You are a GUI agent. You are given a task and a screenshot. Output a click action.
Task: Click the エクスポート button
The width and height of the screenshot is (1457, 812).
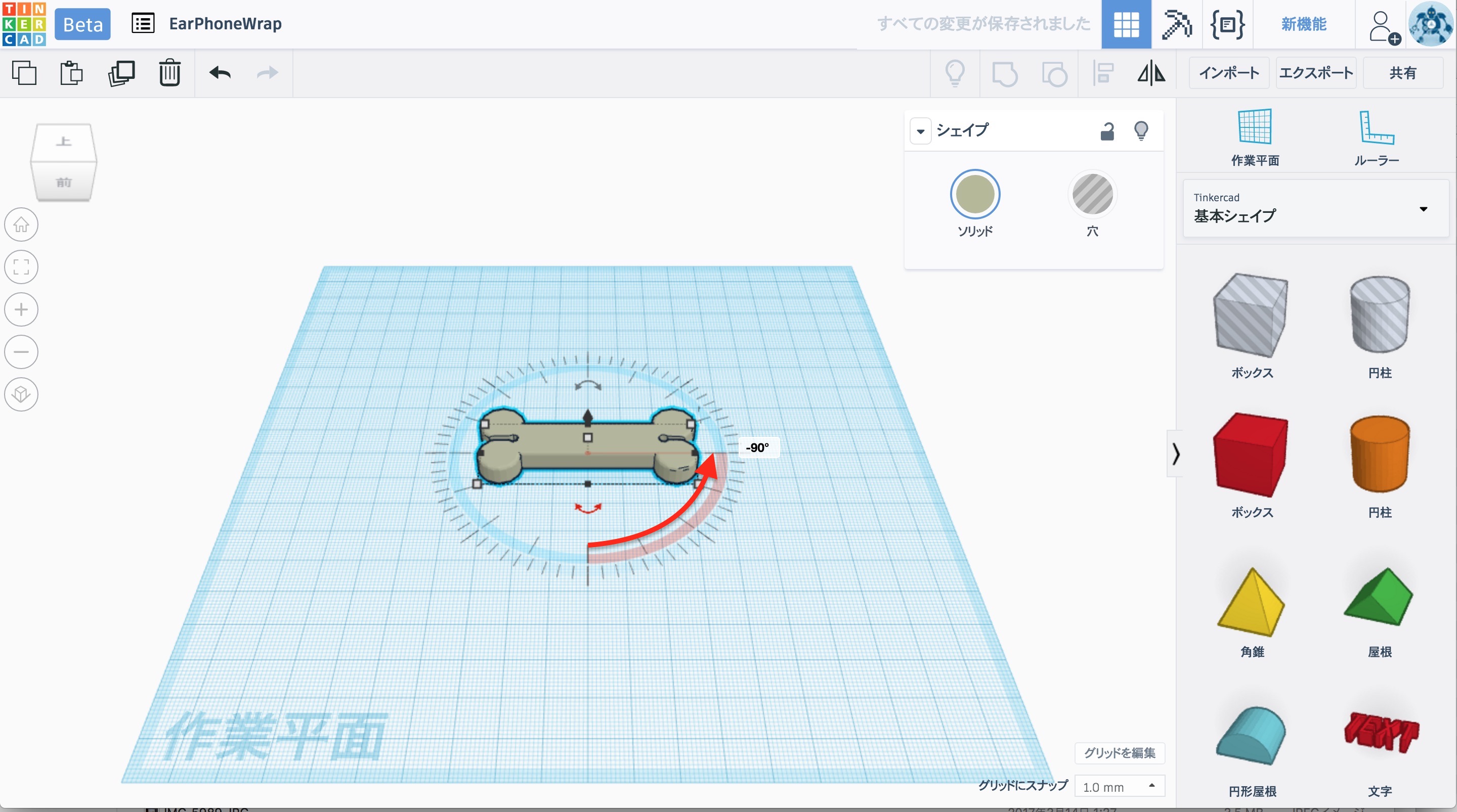click(1315, 73)
